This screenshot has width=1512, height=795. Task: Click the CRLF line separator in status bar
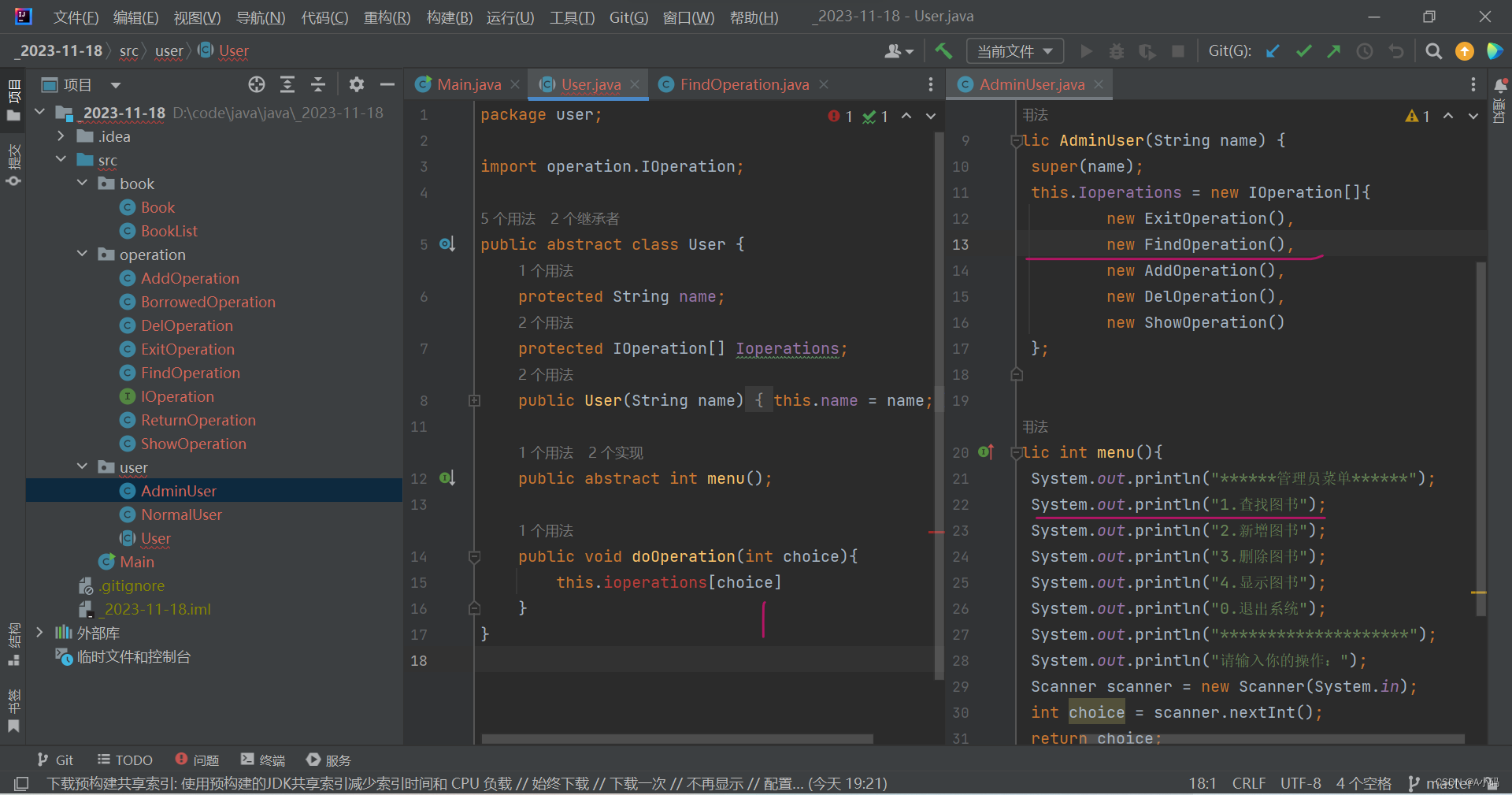[1248, 783]
